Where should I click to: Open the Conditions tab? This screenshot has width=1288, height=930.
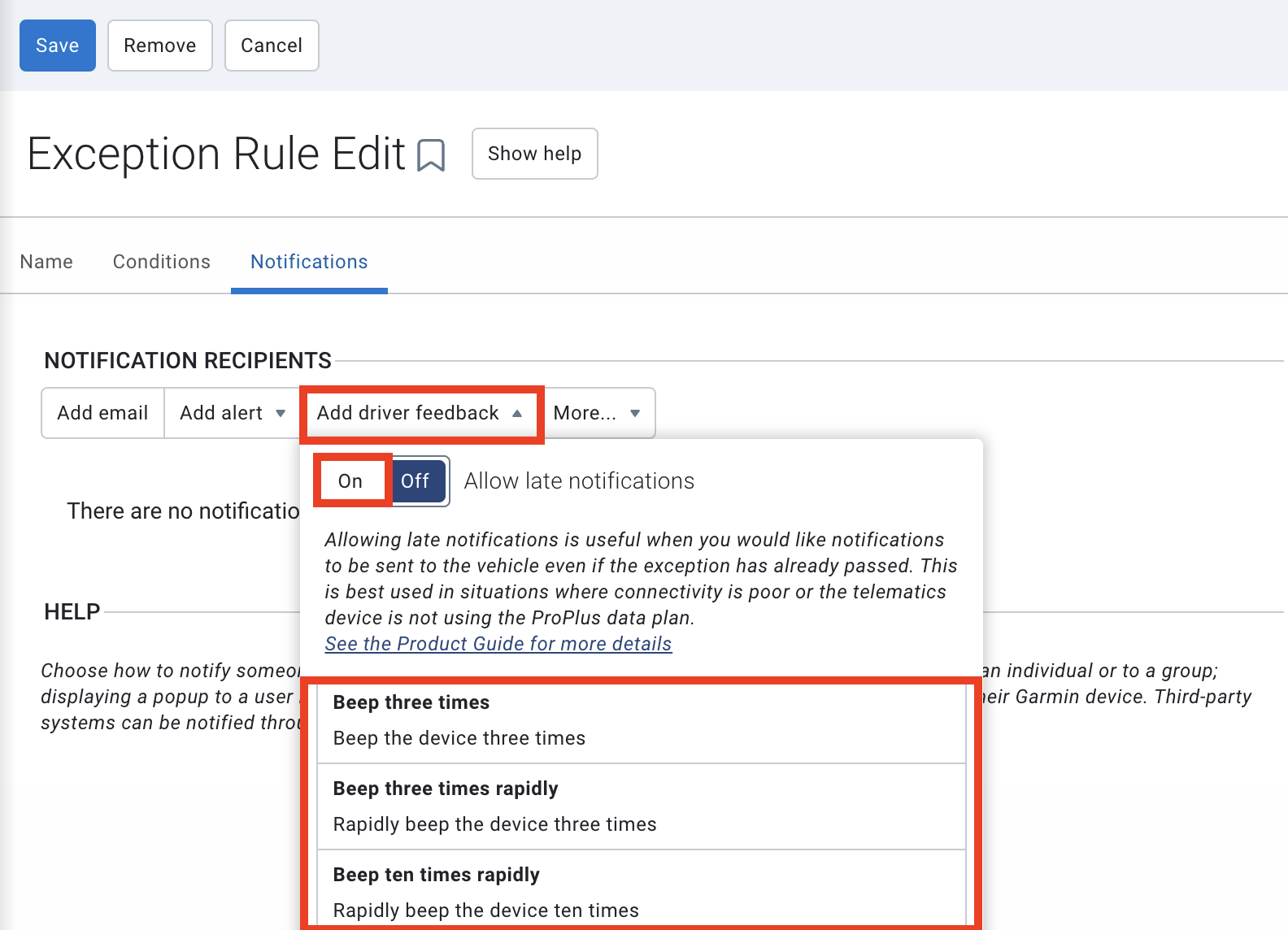(162, 262)
